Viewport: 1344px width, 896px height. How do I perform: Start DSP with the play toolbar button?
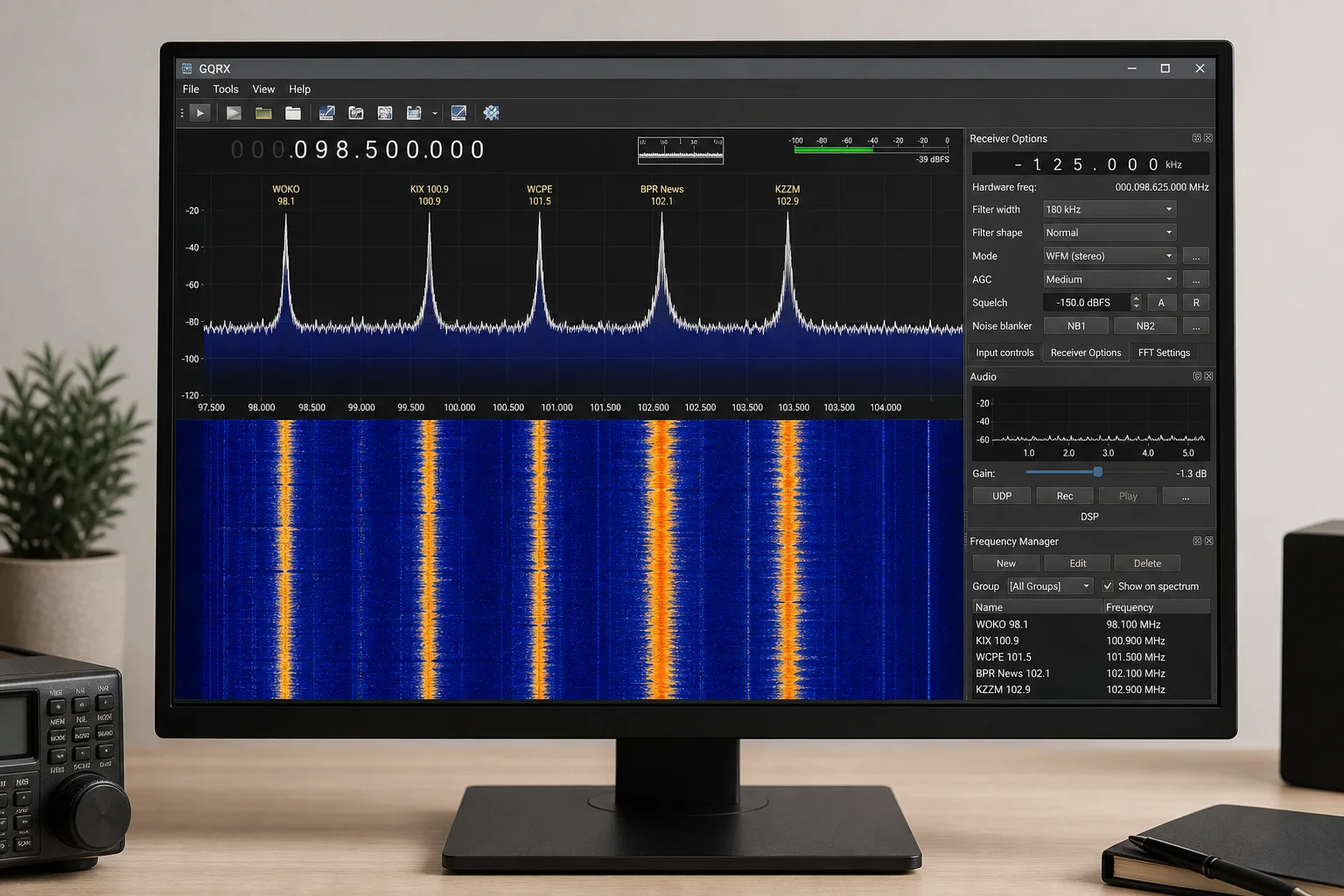[x=200, y=113]
